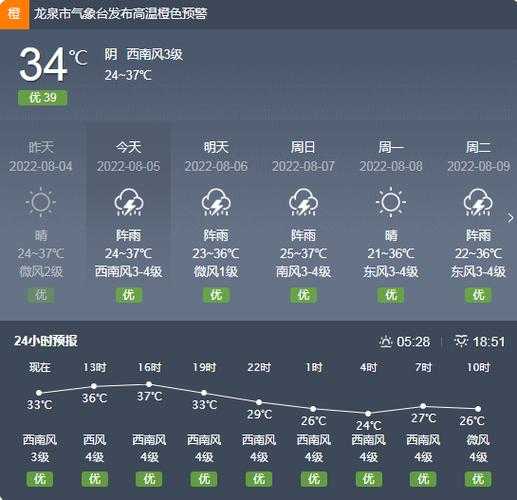The height and width of the screenshot is (500, 517).
Task: Click the thunderstorm icon for 今天 2022-08-05
Action: [129, 202]
